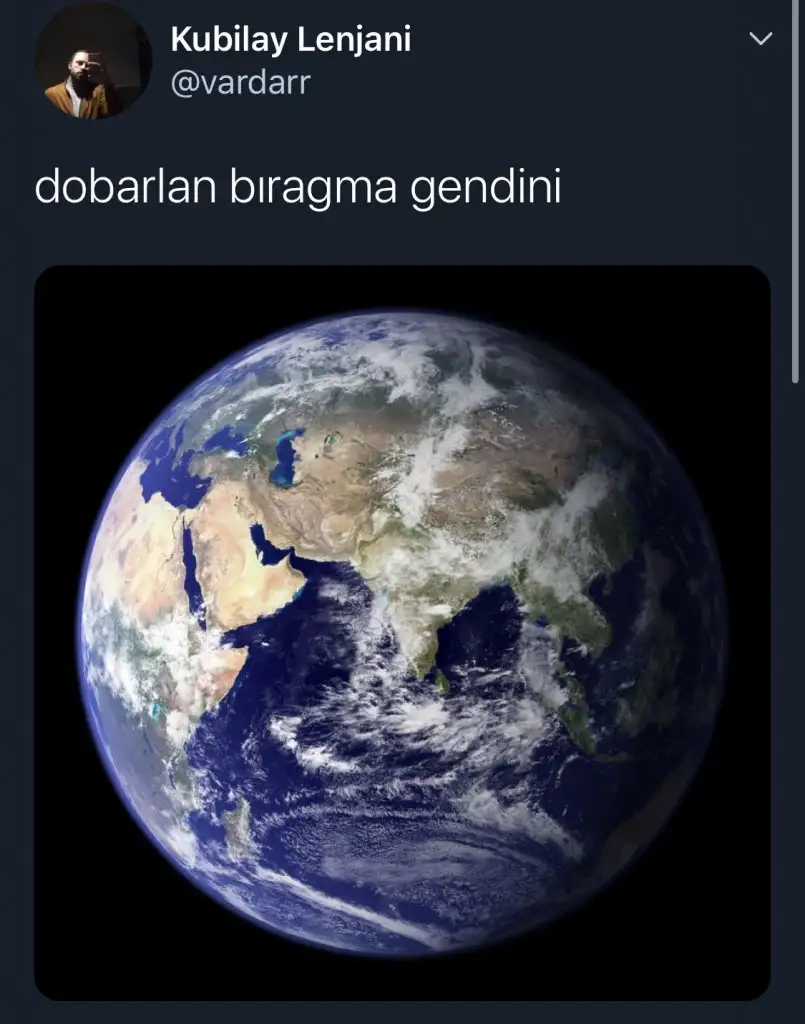Select the word 'dobarlan' in the tweet
805x1024 pixels.
click(x=125, y=187)
